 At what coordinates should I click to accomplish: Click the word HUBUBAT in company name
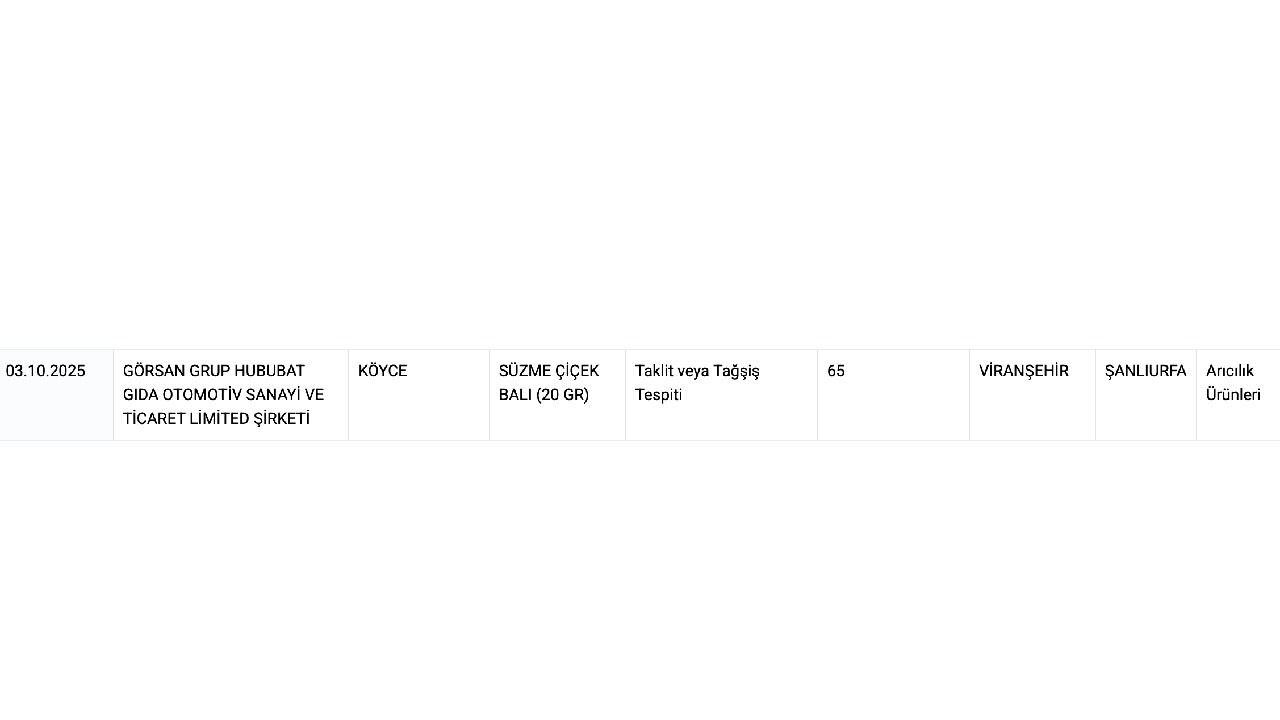[x=270, y=371]
